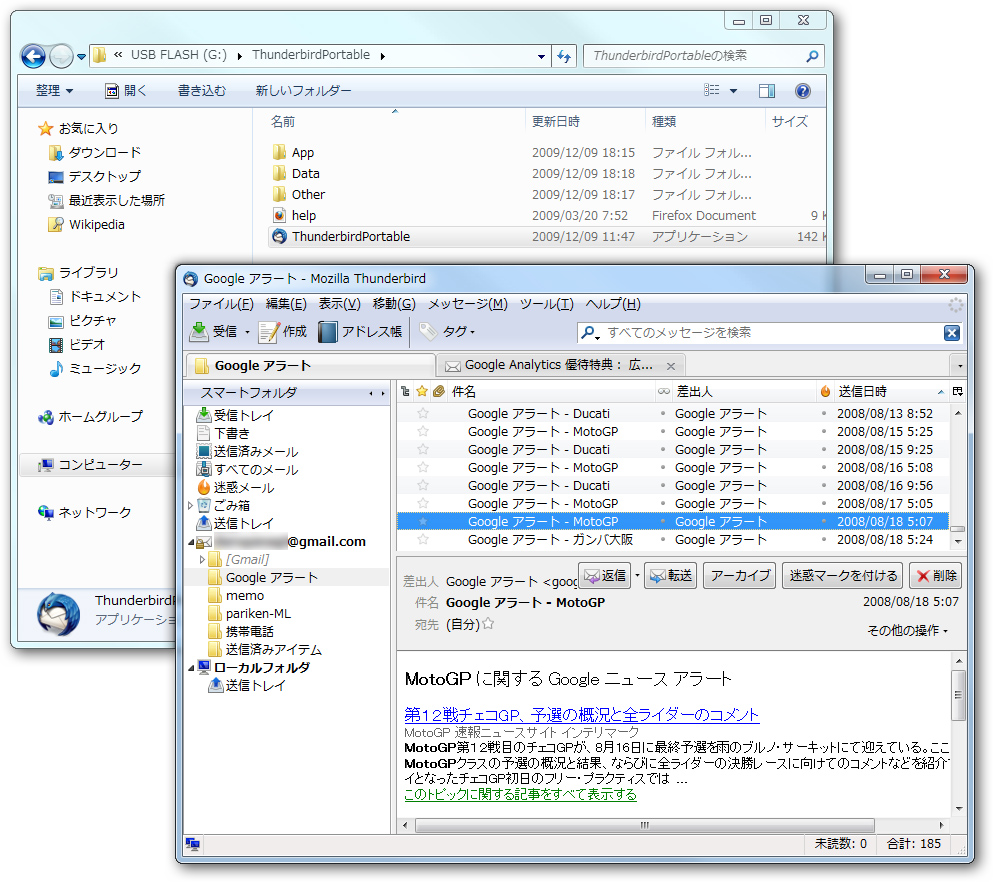
Task: Click the 転送 (Forward) icon
Action: coord(672,574)
